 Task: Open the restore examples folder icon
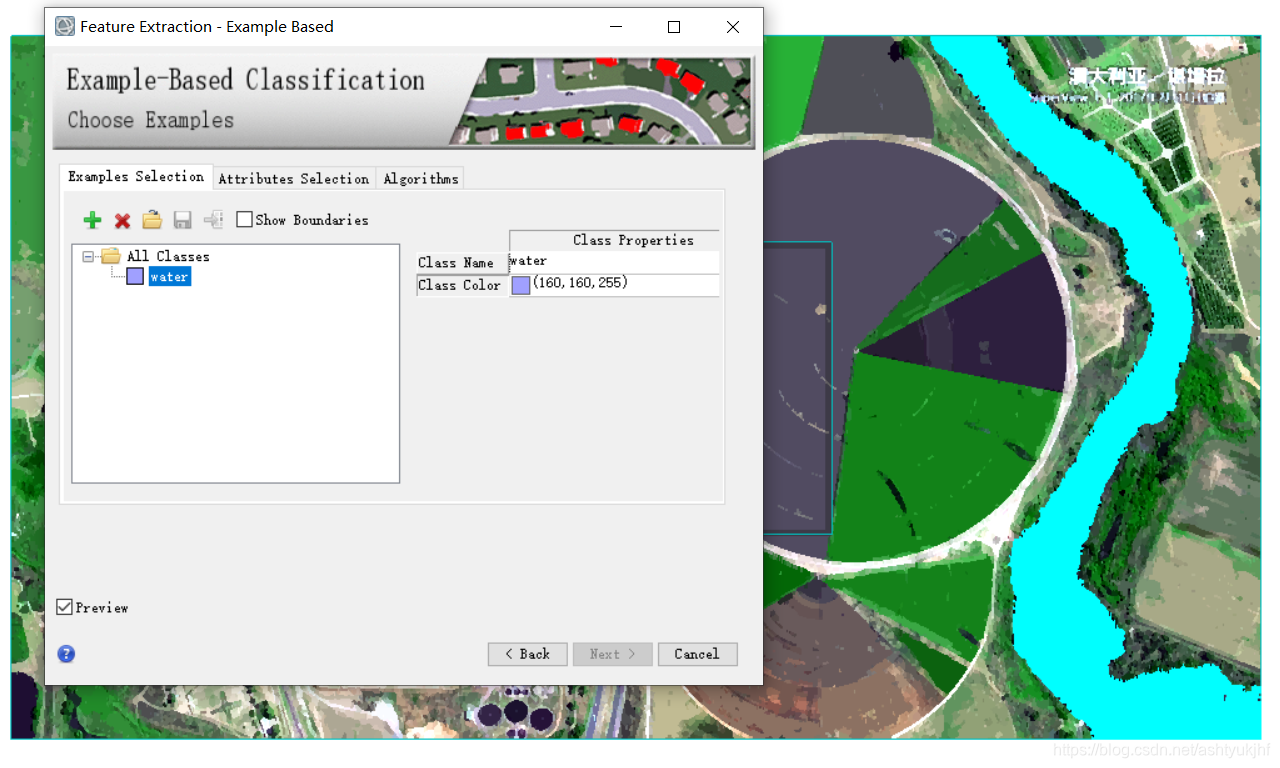[x=152, y=220]
